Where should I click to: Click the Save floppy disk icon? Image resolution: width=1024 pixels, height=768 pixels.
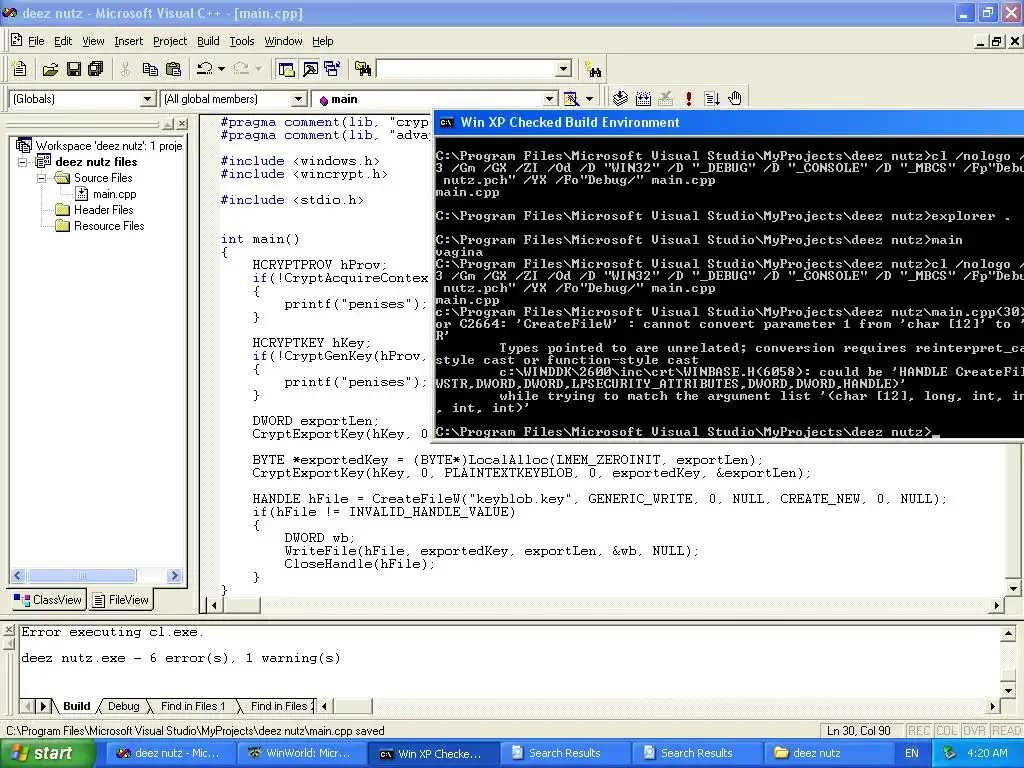tap(73, 69)
